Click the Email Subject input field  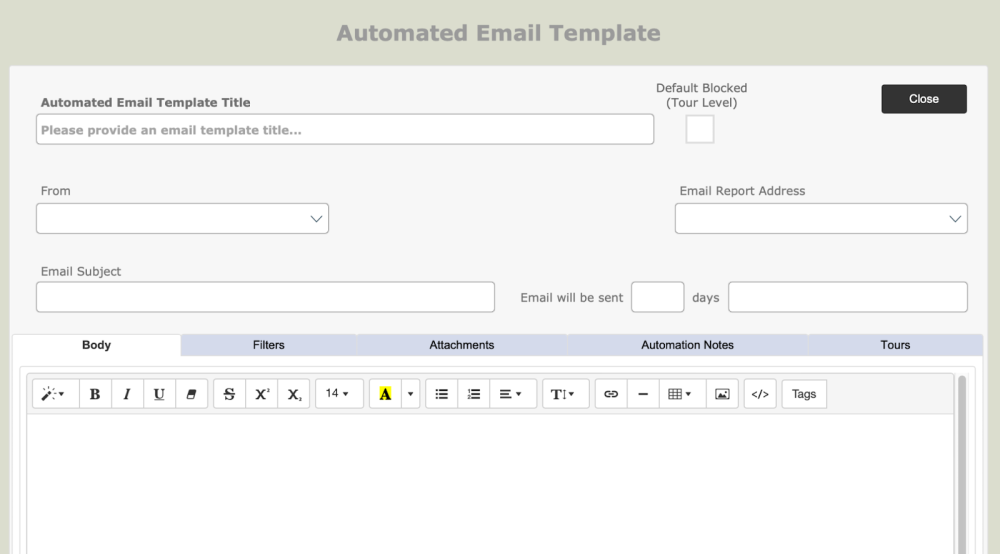[265, 297]
